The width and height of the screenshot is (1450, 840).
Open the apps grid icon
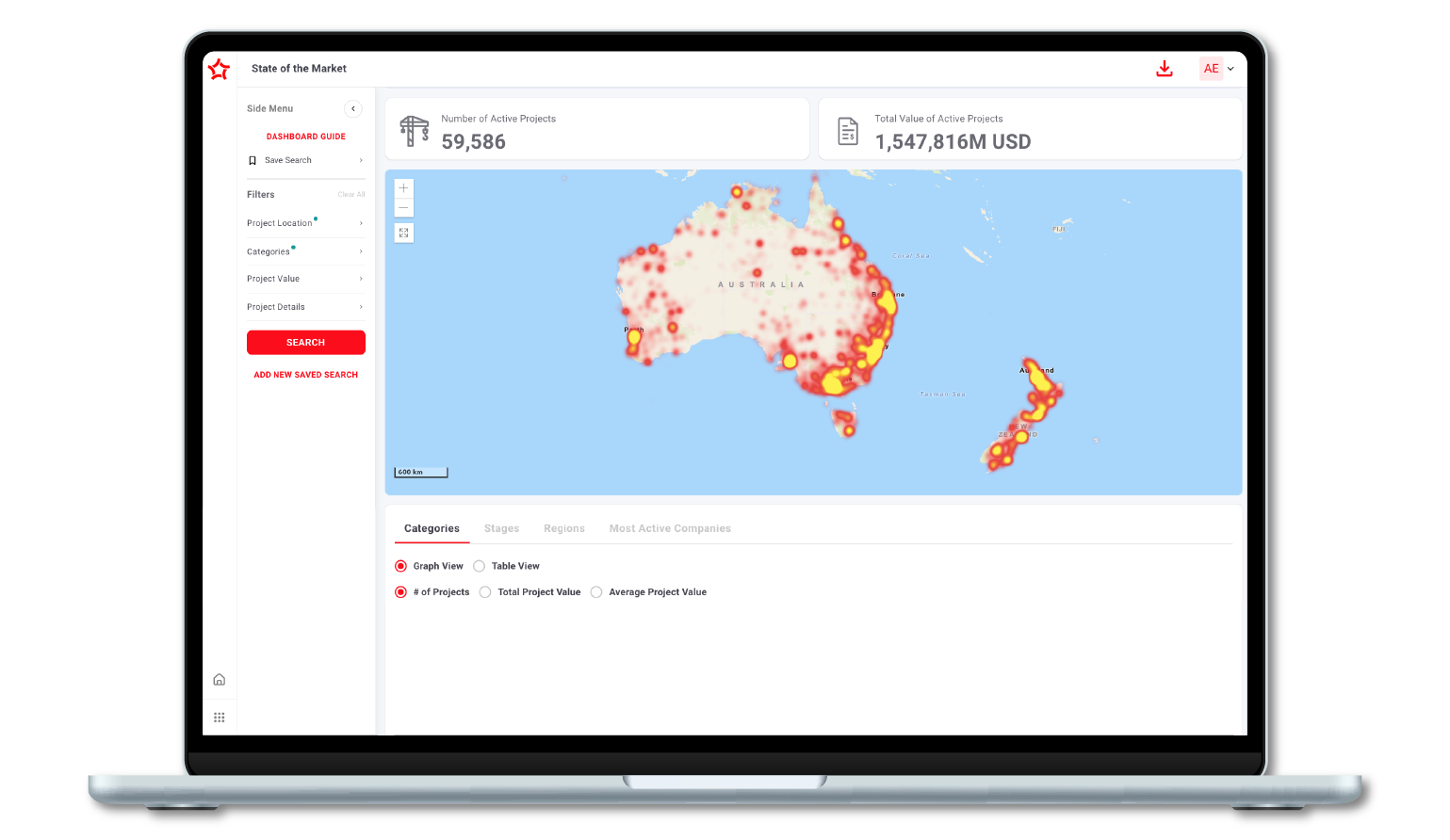pos(219,718)
